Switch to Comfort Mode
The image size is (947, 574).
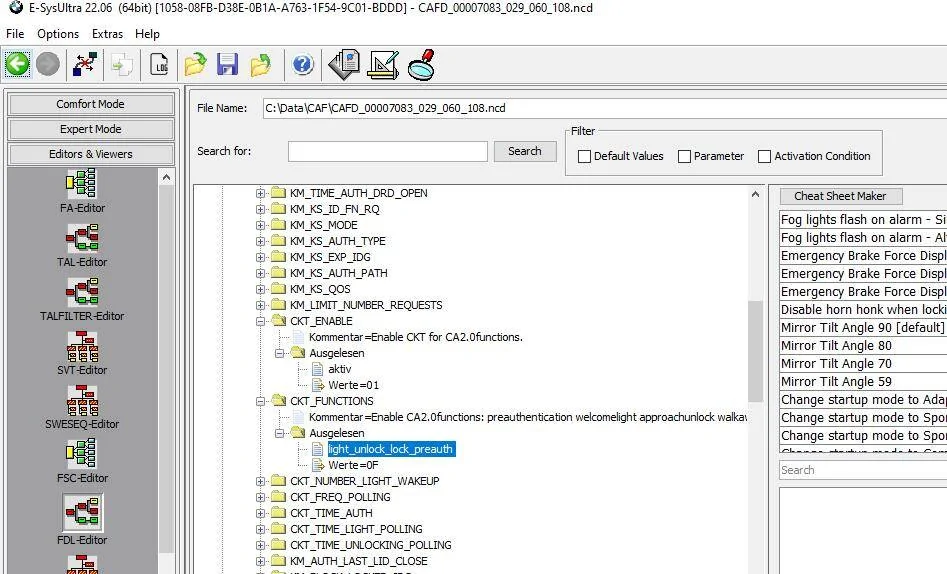(91, 104)
